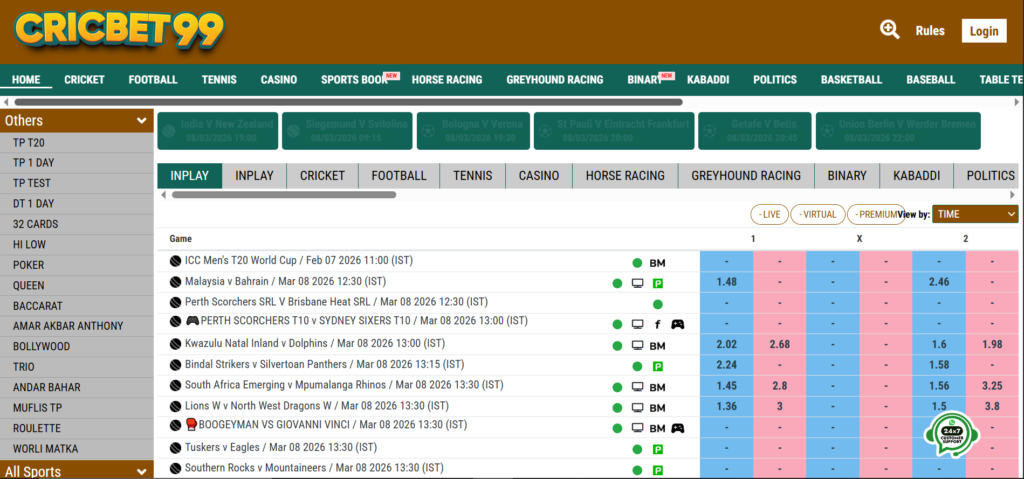Click the f icon in Perth Scorchers T10 row
This screenshot has height=479, width=1024.
658,324
